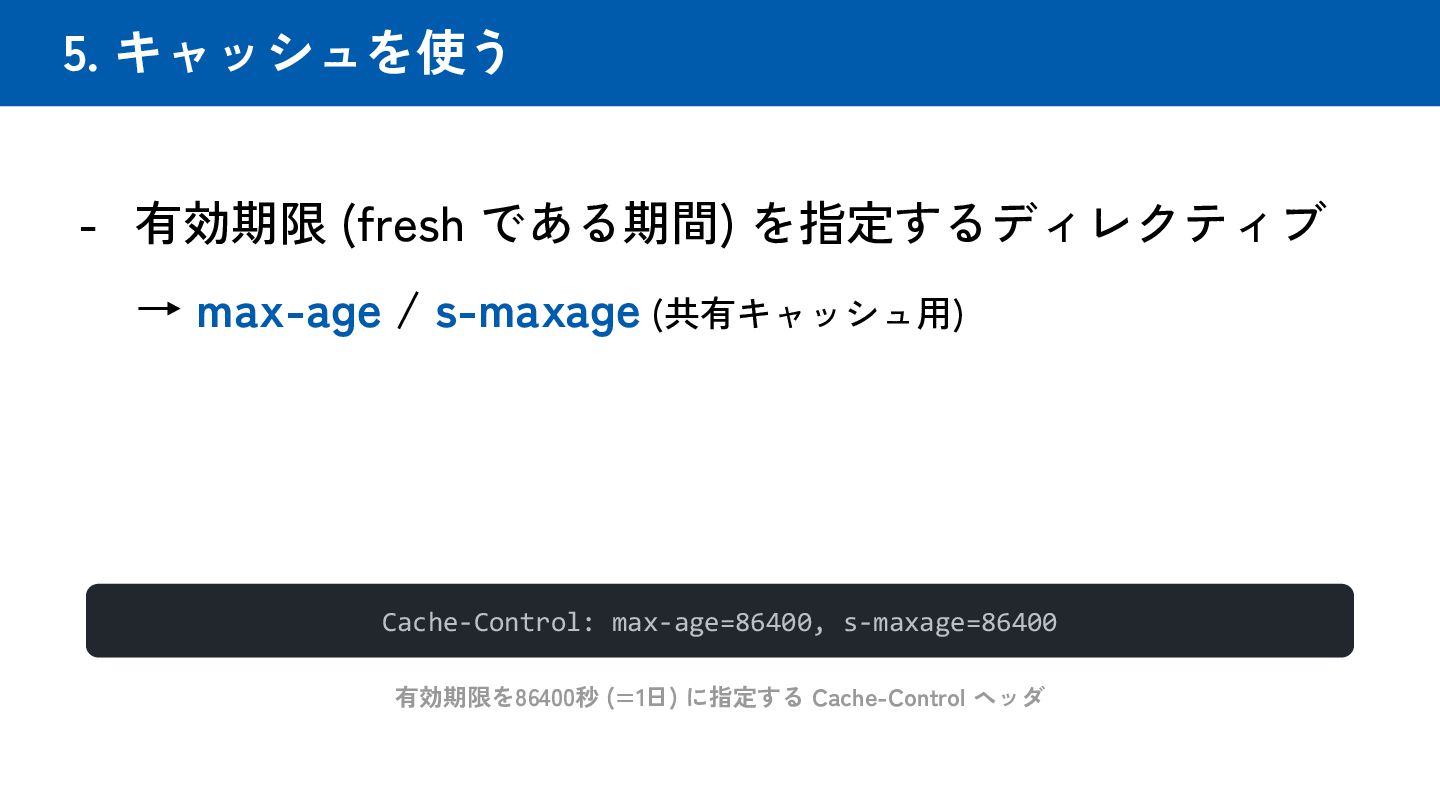Select the blue s-maxage keyword

click(537, 313)
